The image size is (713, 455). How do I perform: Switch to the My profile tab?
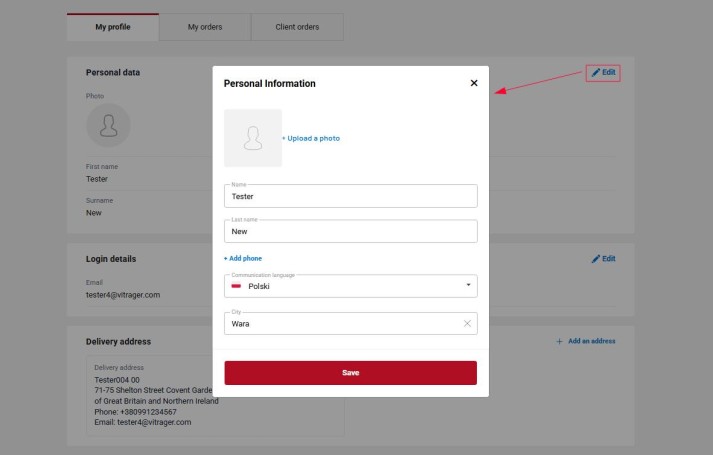coord(113,27)
